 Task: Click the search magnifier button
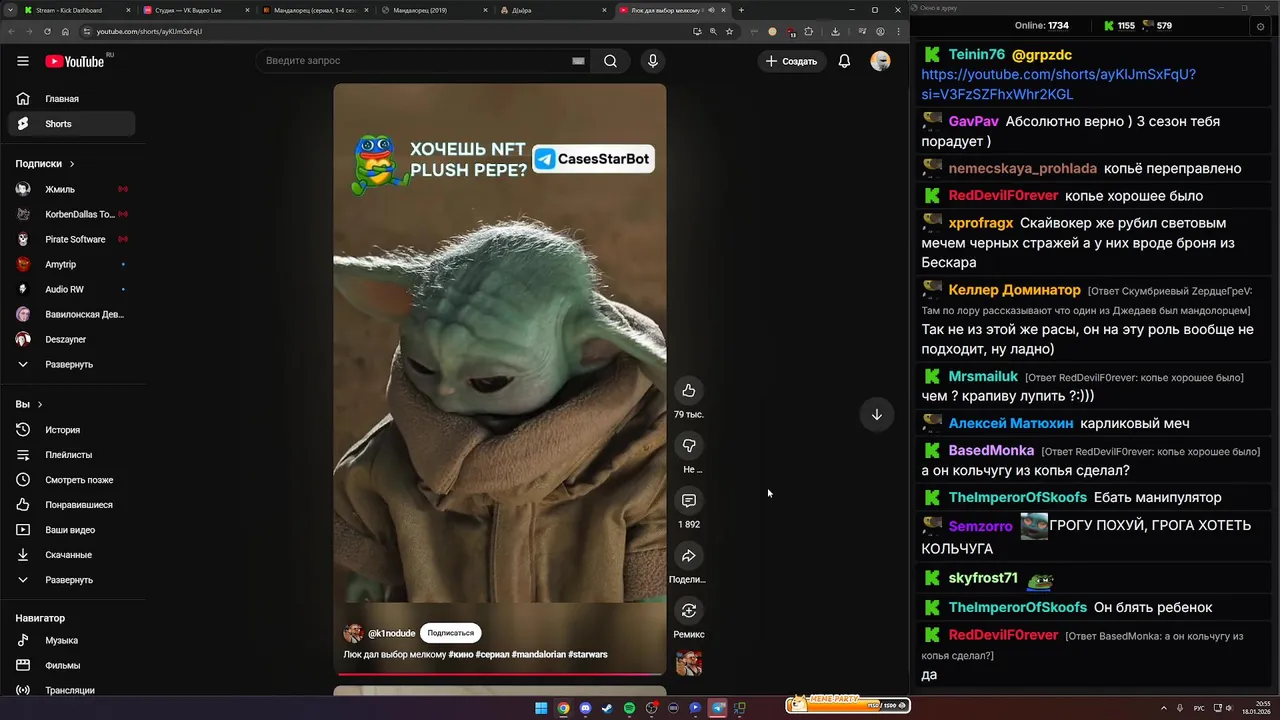[610, 61]
